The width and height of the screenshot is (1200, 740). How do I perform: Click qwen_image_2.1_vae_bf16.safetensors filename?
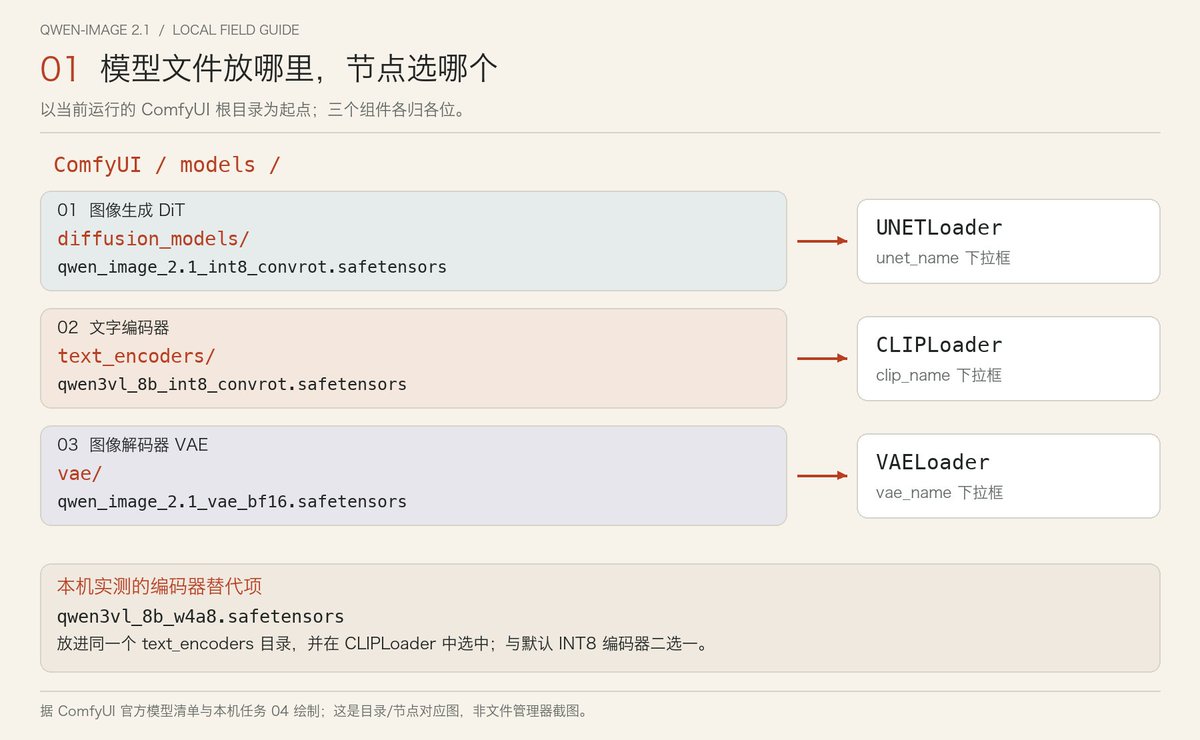pos(232,501)
